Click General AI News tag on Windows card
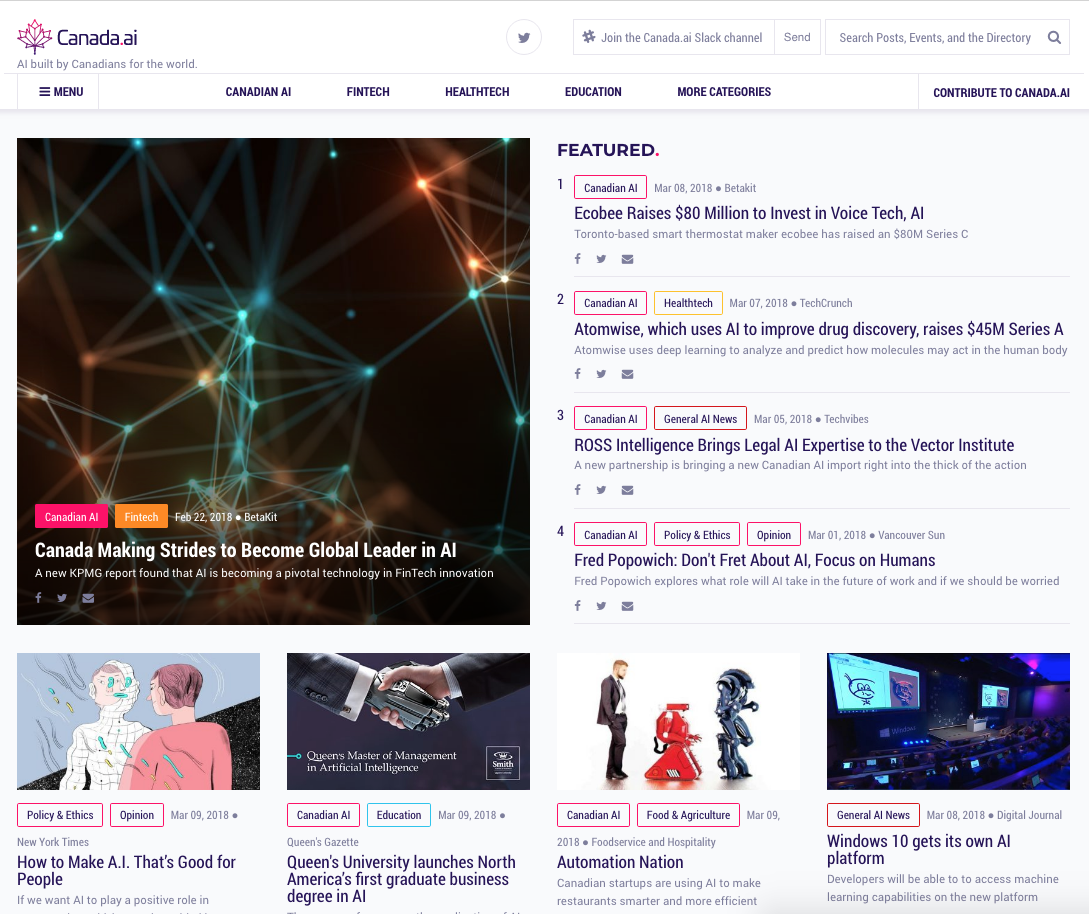1089x914 pixels. coord(873,815)
